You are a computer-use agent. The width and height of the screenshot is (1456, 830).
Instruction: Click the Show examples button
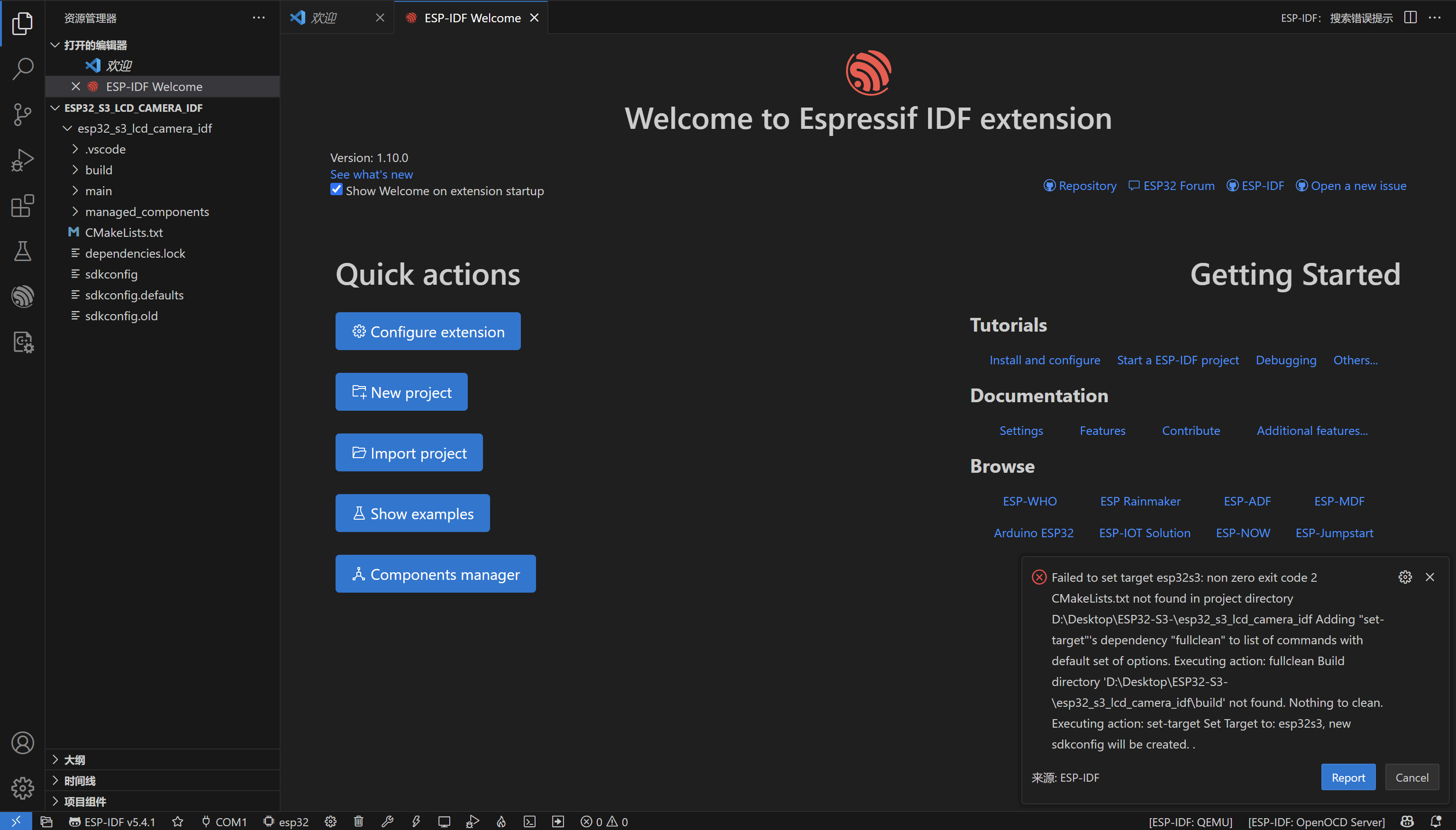[412, 513]
